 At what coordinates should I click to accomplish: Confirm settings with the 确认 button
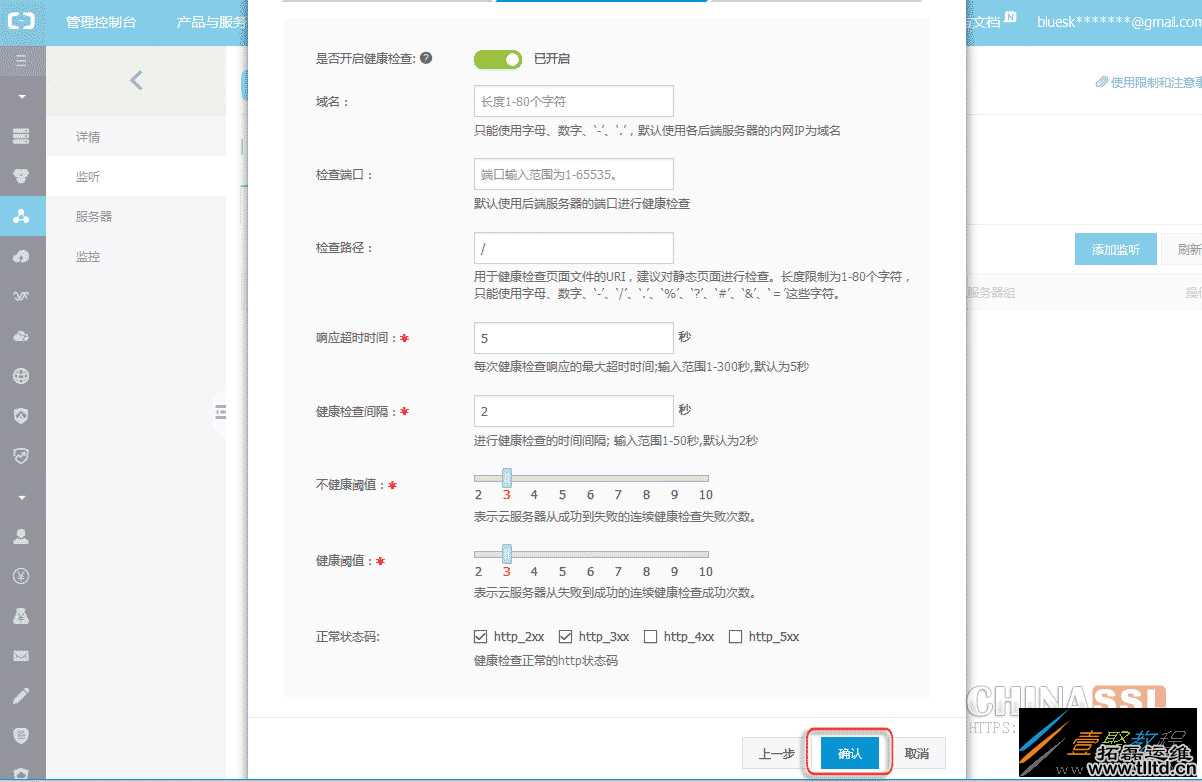click(x=848, y=753)
